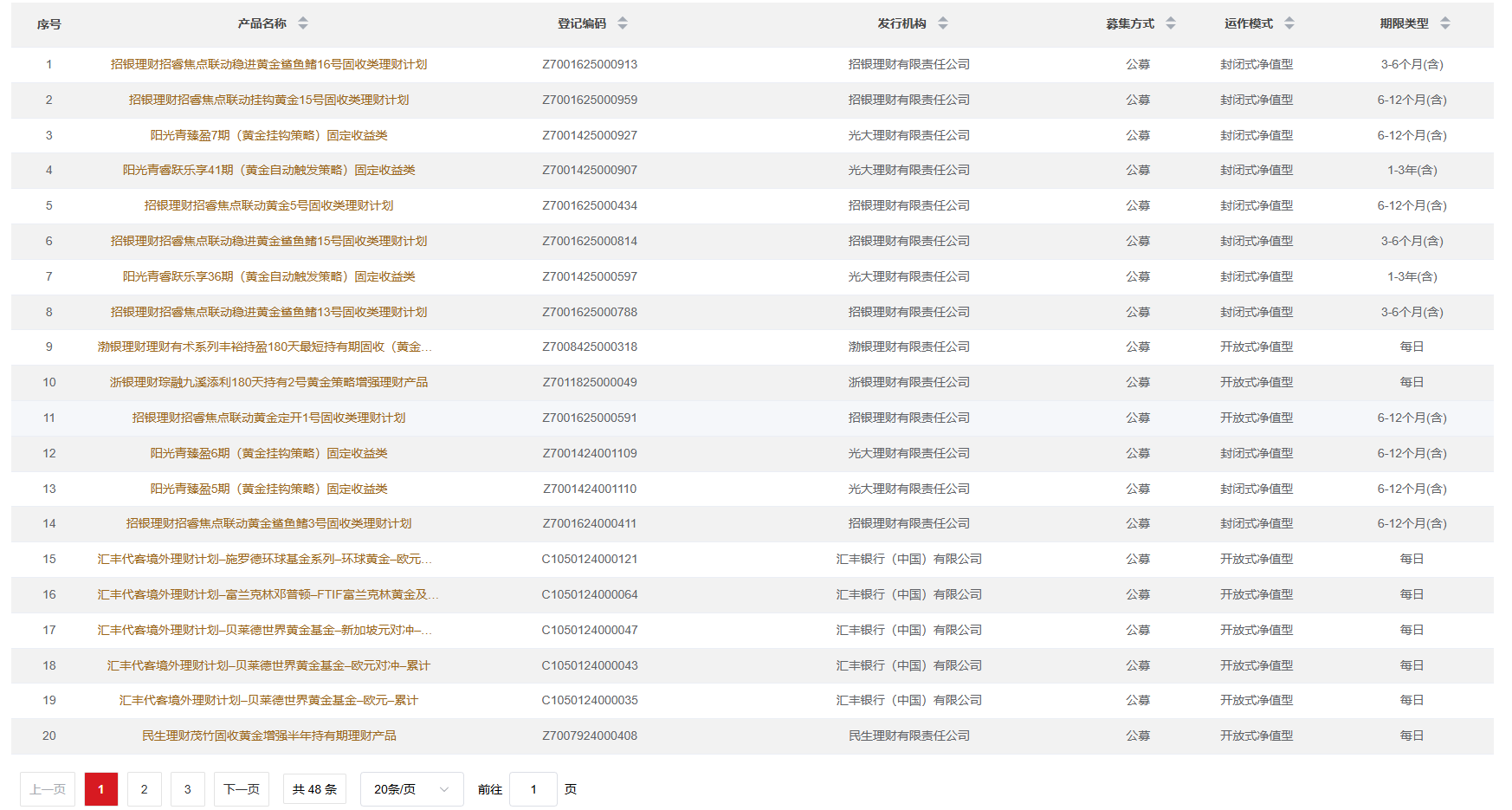Click the 下一页 button
Viewport: 1512px width, 810px height.
click(x=242, y=789)
